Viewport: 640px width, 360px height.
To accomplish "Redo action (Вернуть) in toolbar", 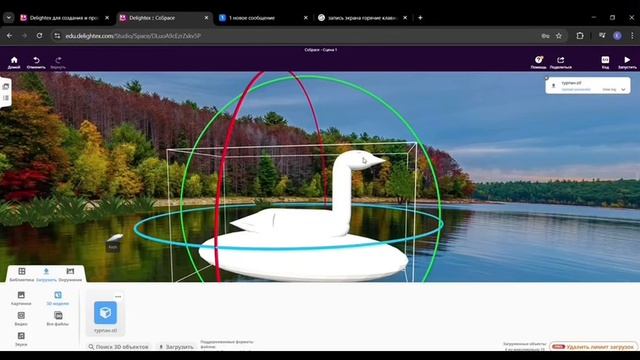I will (x=58, y=62).
